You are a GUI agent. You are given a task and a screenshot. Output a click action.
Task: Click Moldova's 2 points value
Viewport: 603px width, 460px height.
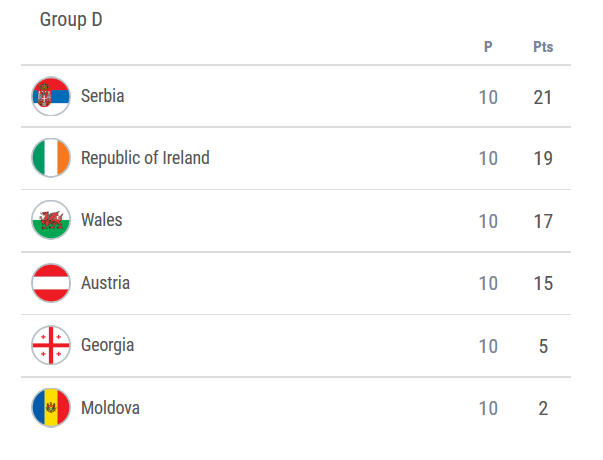click(x=543, y=408)
